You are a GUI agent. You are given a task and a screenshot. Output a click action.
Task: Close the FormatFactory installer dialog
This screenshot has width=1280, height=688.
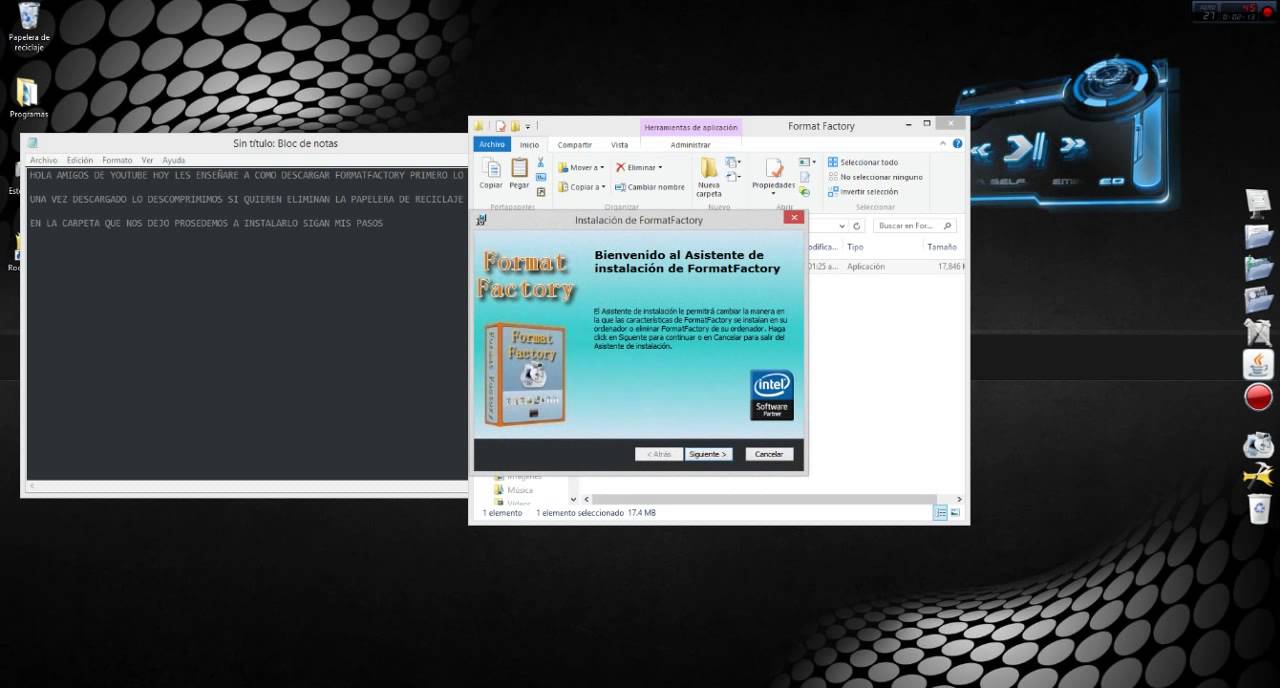pos(794,217)
